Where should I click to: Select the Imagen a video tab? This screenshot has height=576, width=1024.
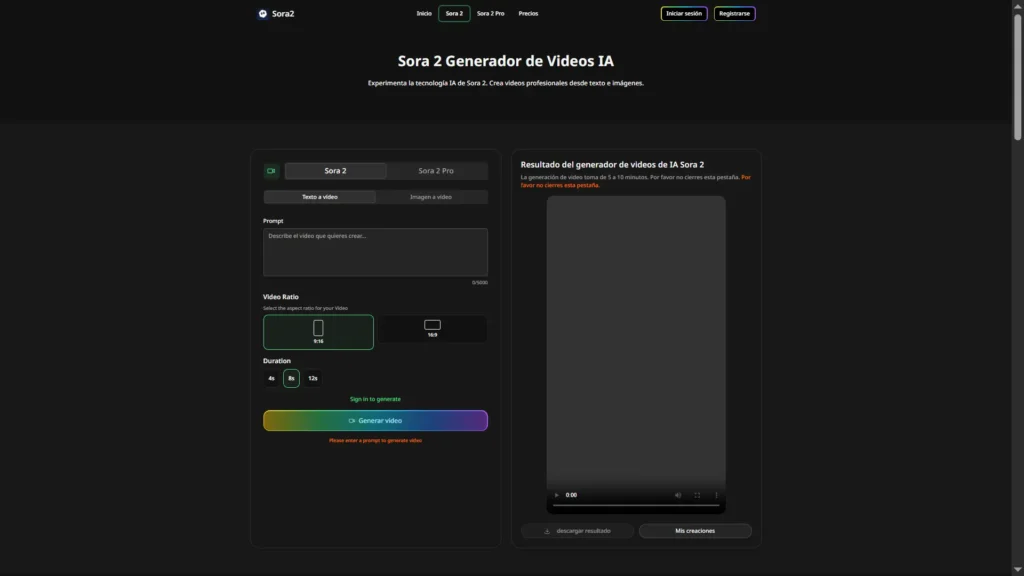(x=430, y=197)
